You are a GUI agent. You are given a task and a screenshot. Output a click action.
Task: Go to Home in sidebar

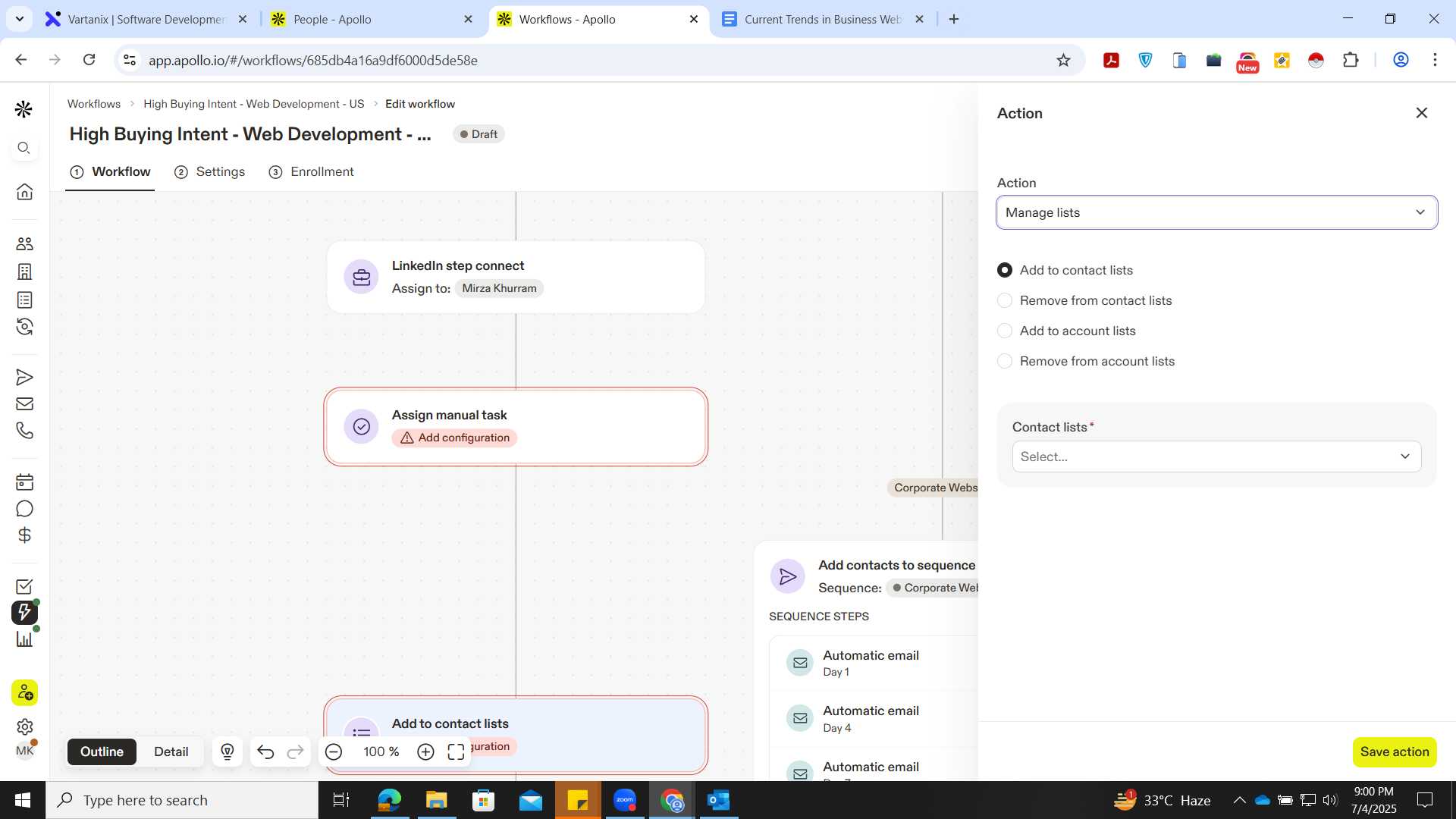coord(24,191)
